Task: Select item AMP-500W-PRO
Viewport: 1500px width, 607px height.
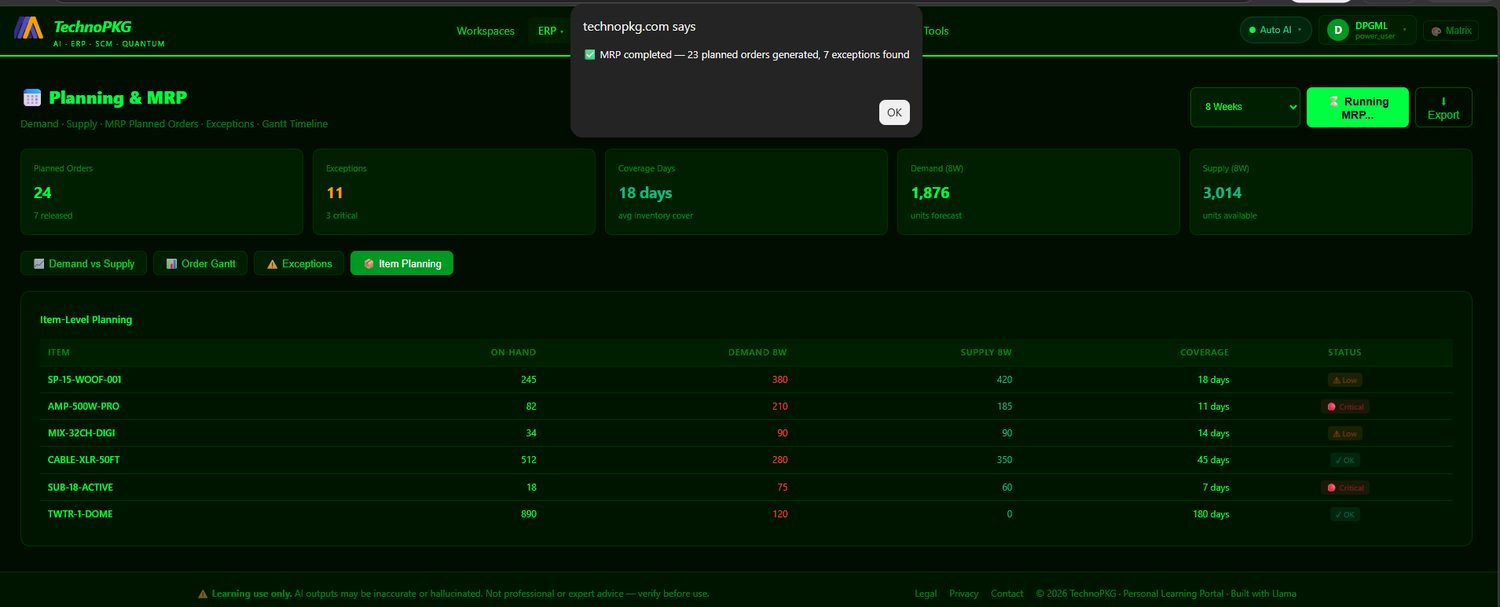Action: coord(84,407)
